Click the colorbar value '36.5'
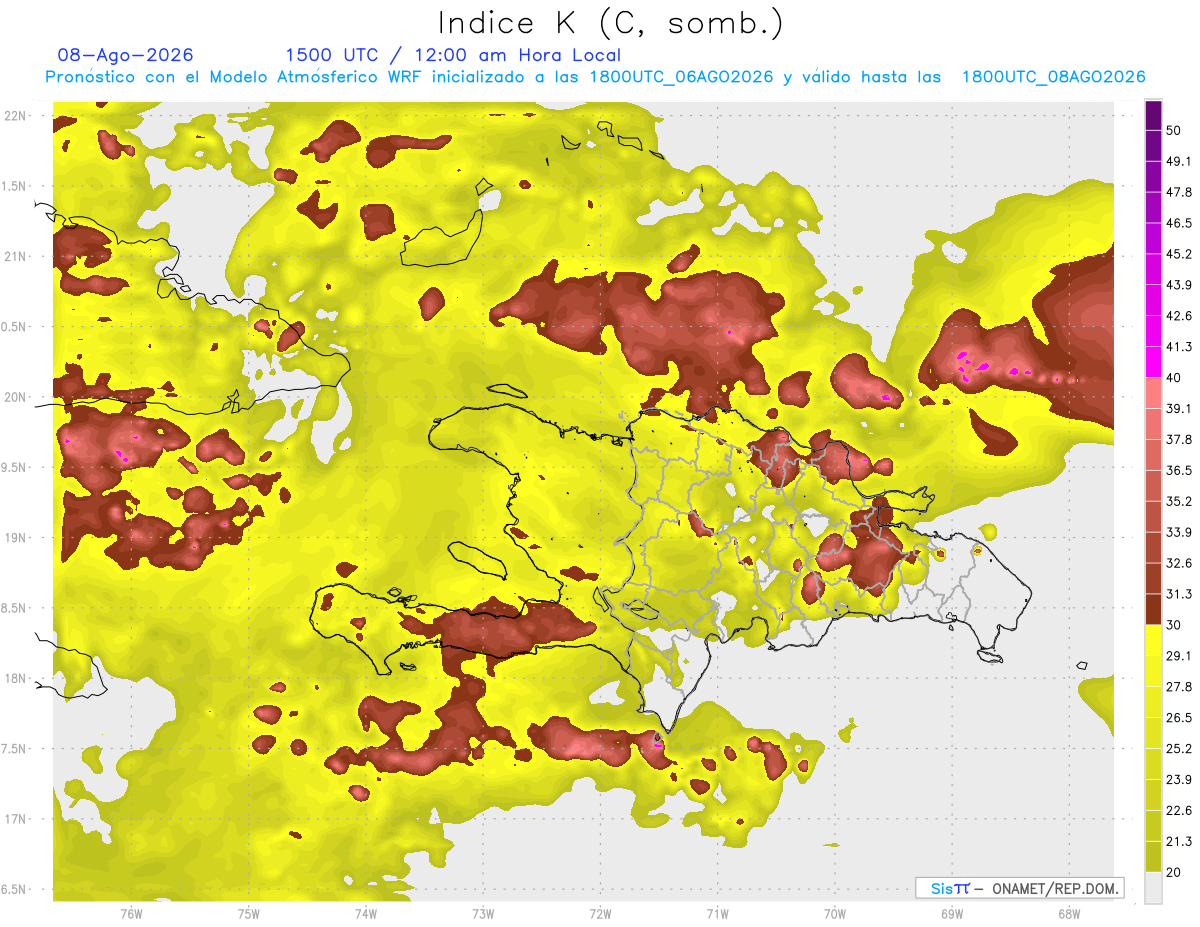 click(1179, 470)
